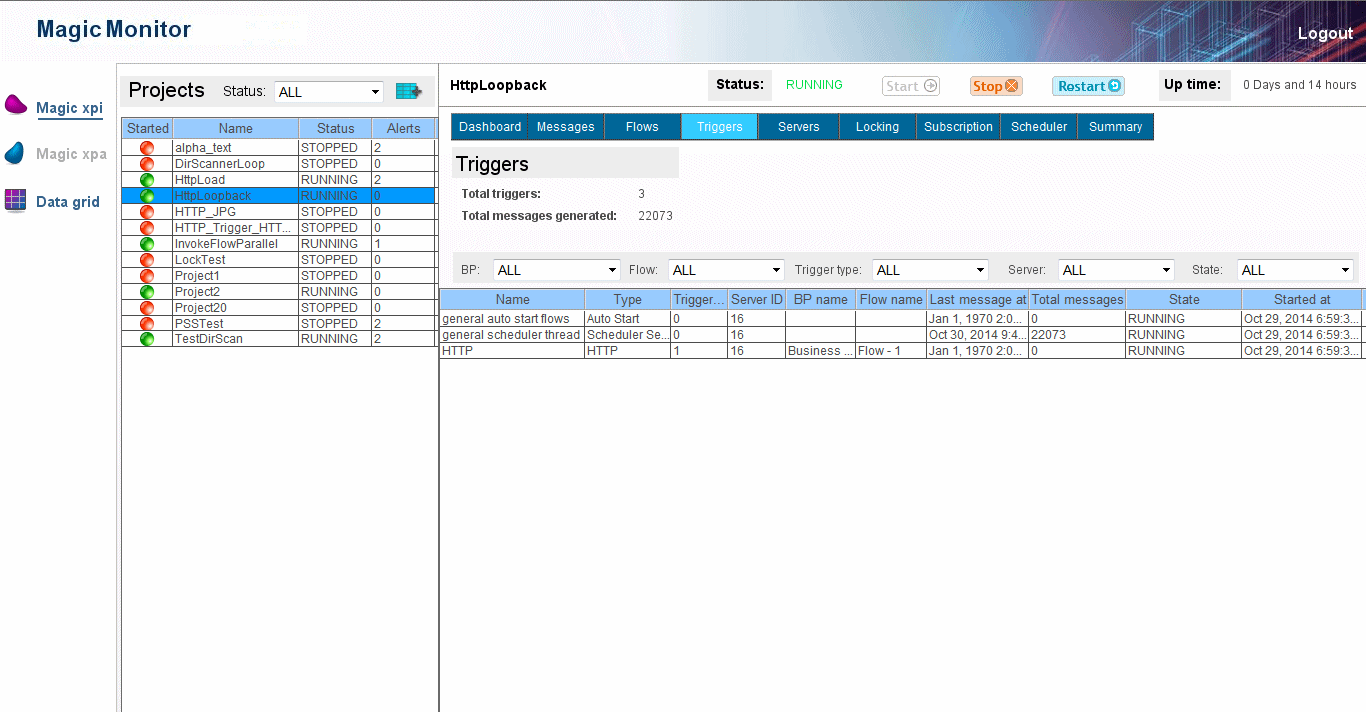The height and width of the screenshot is (712, 1366).
Task: Click the red status ball for alpha_text
Action: point(147,148)
